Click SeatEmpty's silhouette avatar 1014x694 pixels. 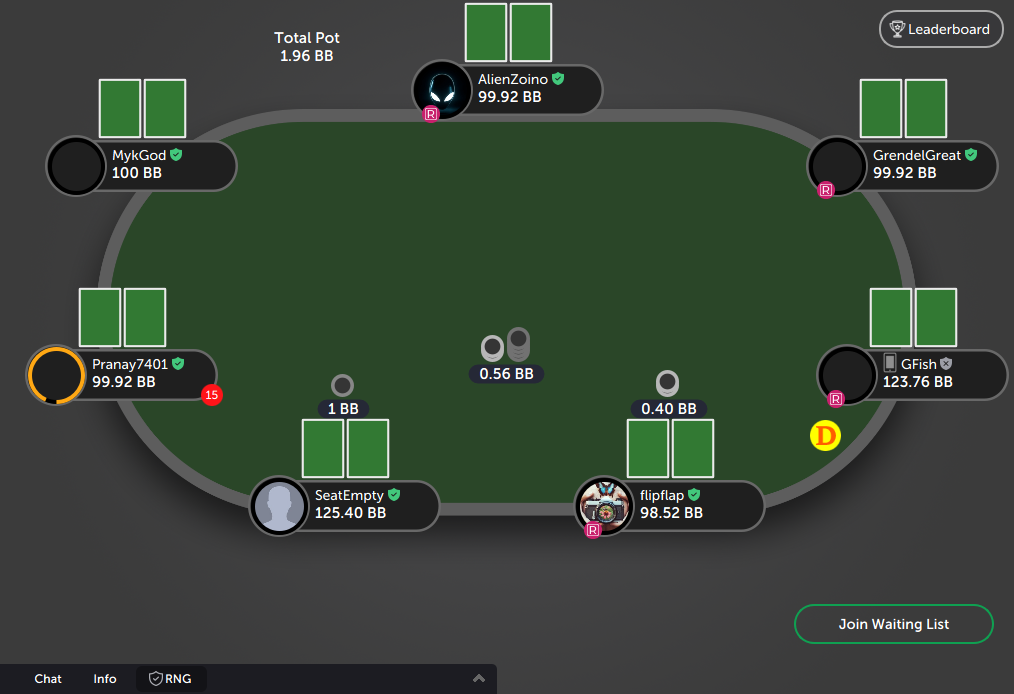[279, 506]
